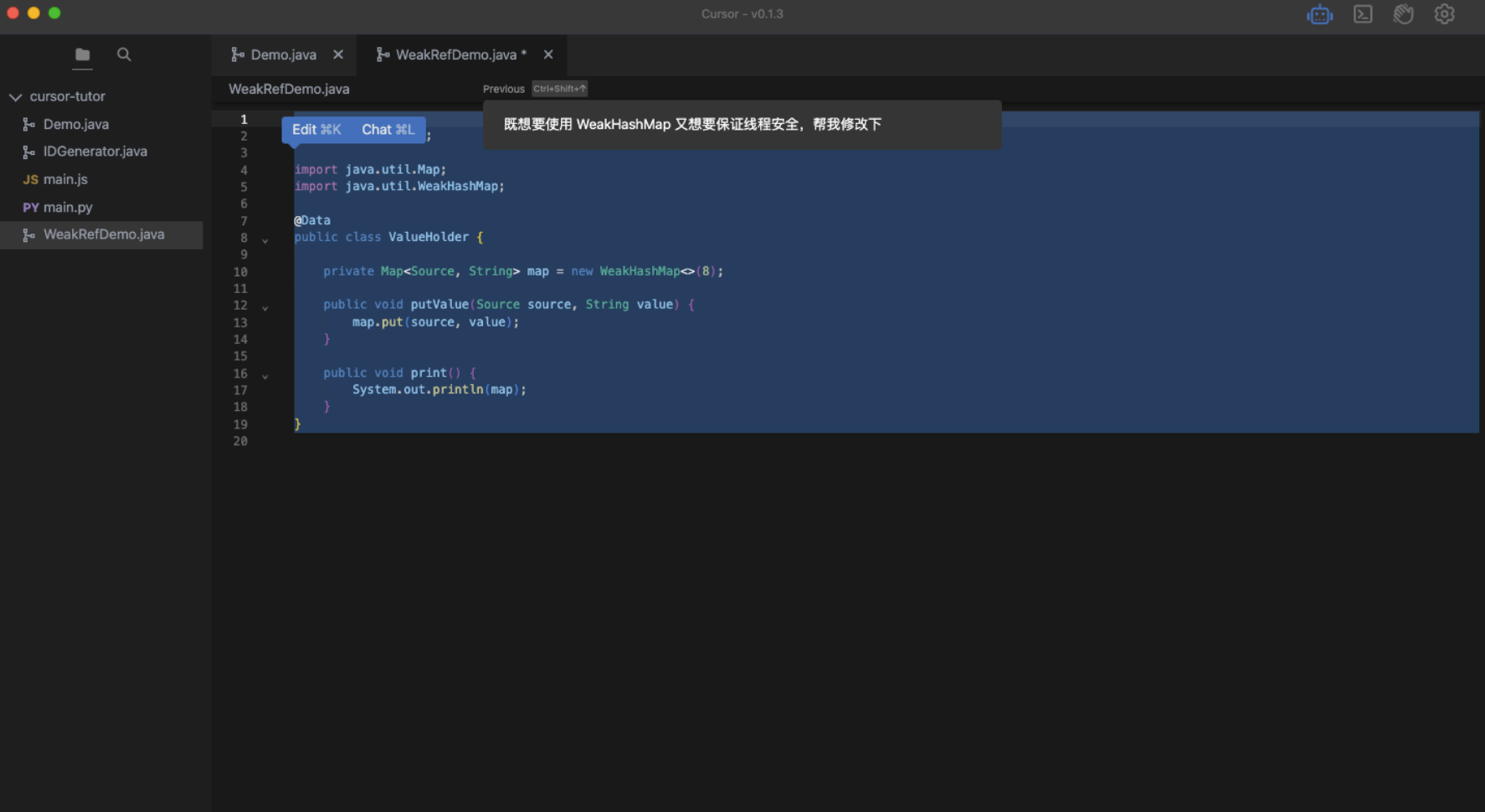Click the IDGenerator.java file icon in the sidebar
Image resolution: width=1485 pixels, height=812 pixels.
pyautogui.click(x=29, y=152)
